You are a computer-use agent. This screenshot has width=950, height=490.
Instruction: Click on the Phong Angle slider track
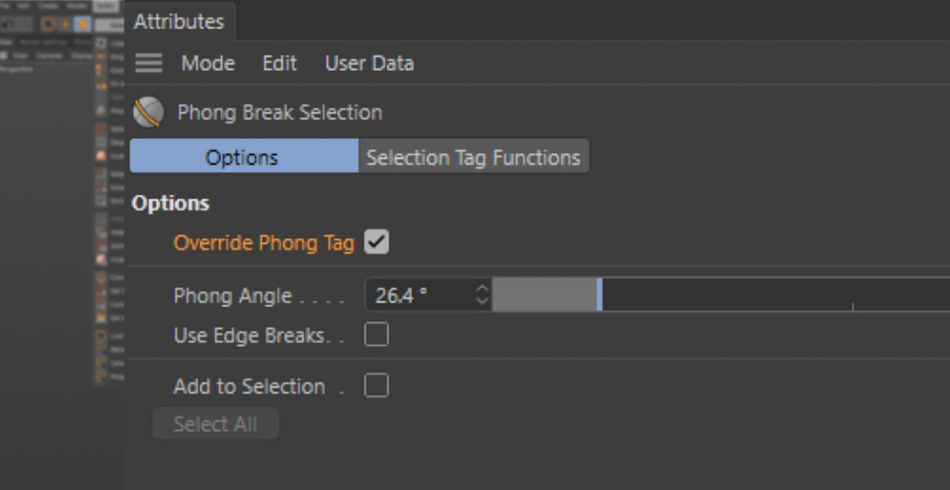pos(721,295)
